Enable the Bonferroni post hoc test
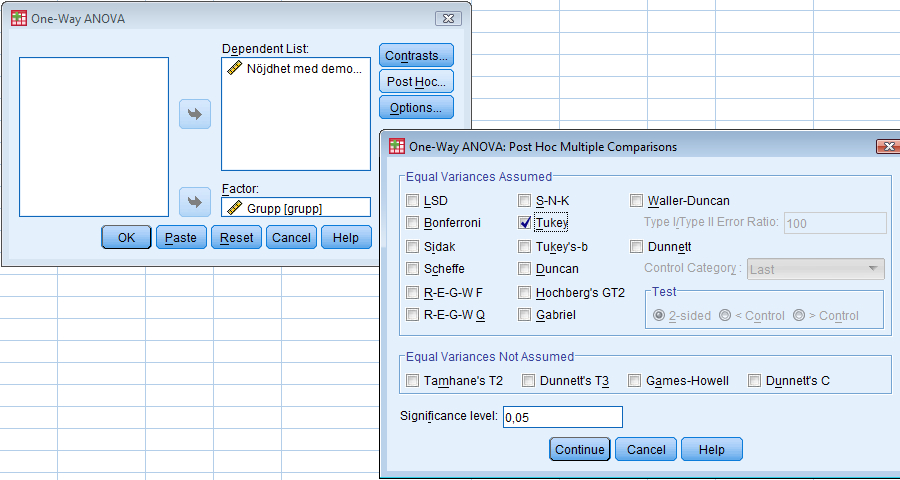 coord(413,223)
